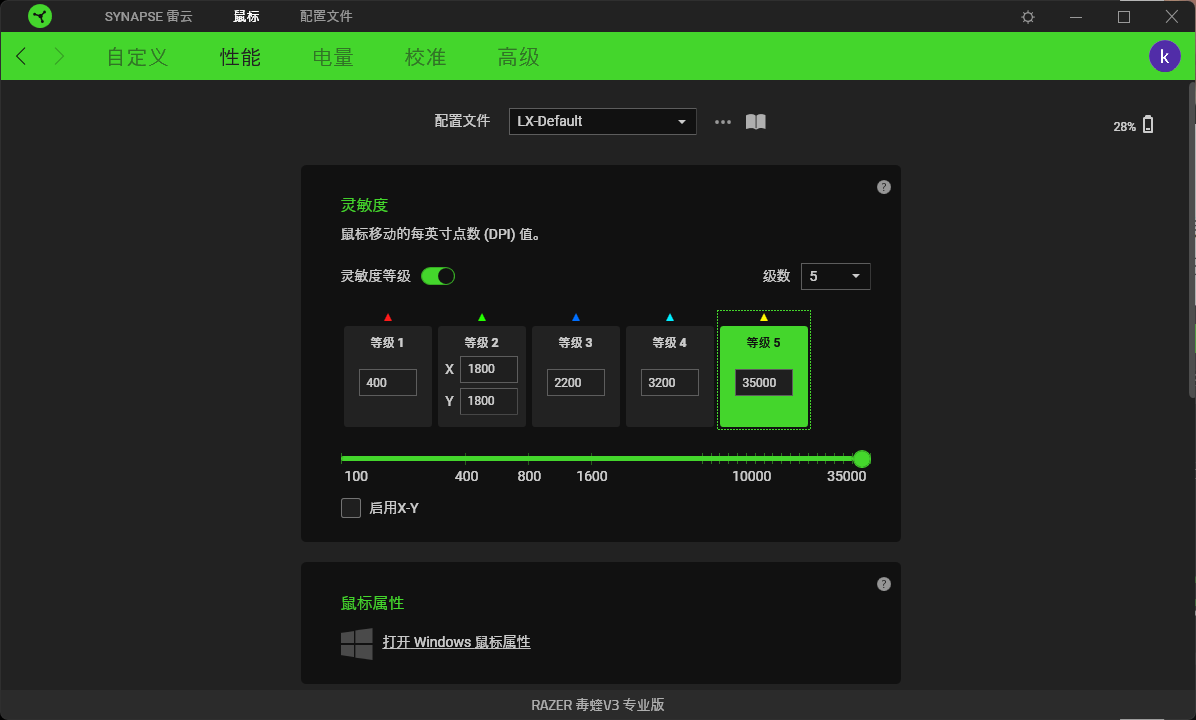Viewport: 1196px width, 720px height.
Task: Switch to the 自定义 tab
Action: (x=137, y=57)
